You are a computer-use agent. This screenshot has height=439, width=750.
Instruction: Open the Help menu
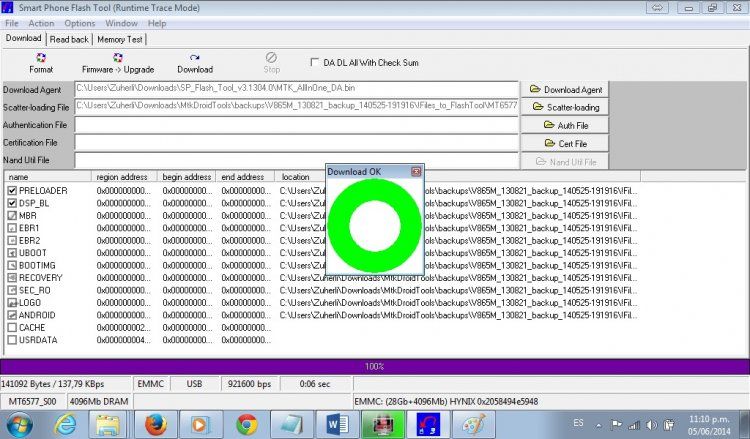pos(157,23)
